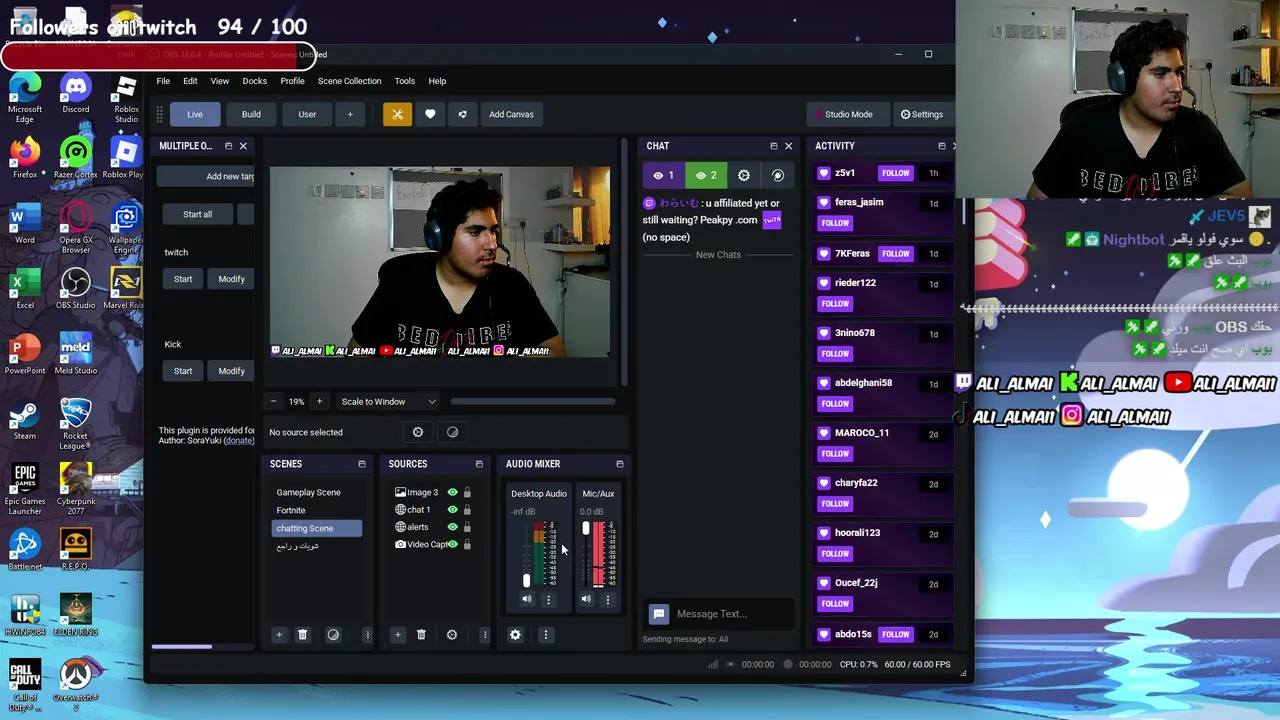Add a new source with plus icon

coord(397,635)
